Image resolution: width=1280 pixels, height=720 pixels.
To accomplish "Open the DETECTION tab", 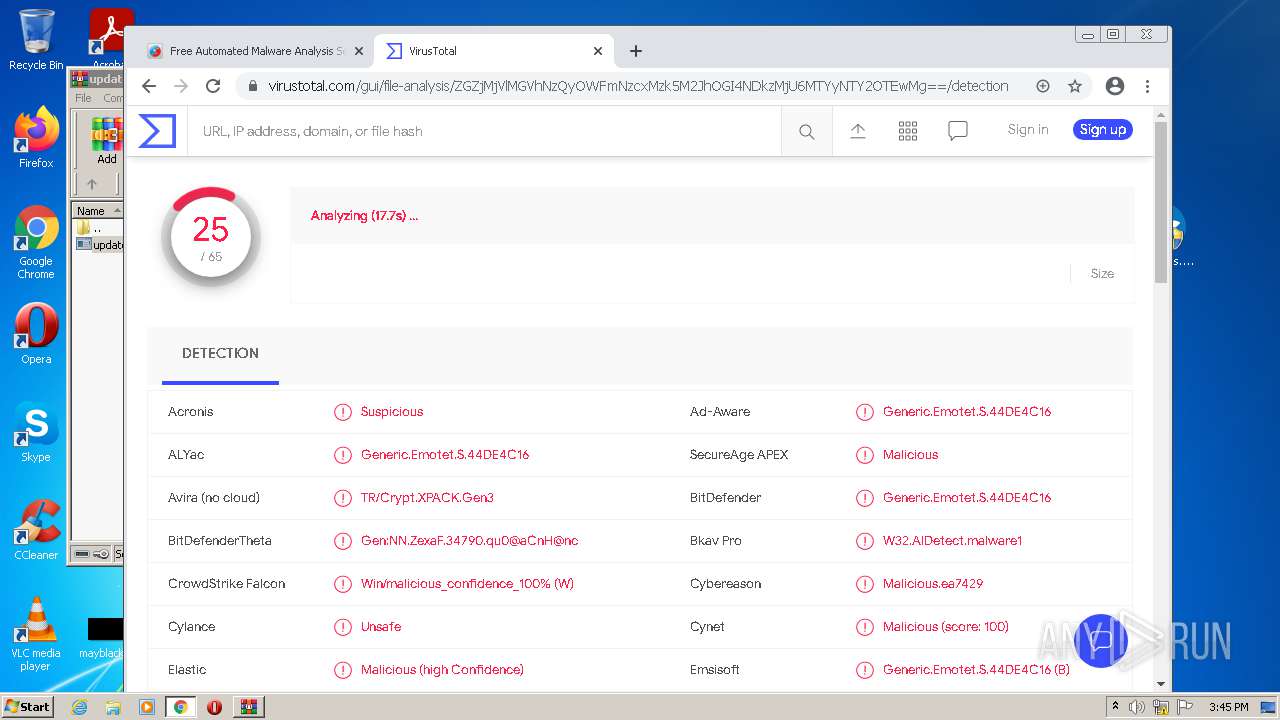I will click(x=220, y=353).
